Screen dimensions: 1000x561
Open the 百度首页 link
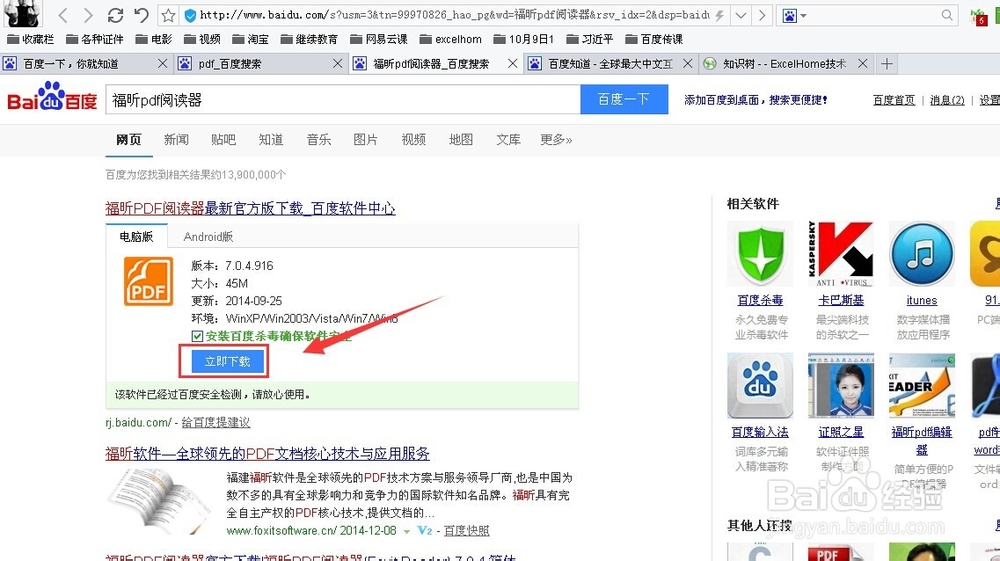click(893, 100)
